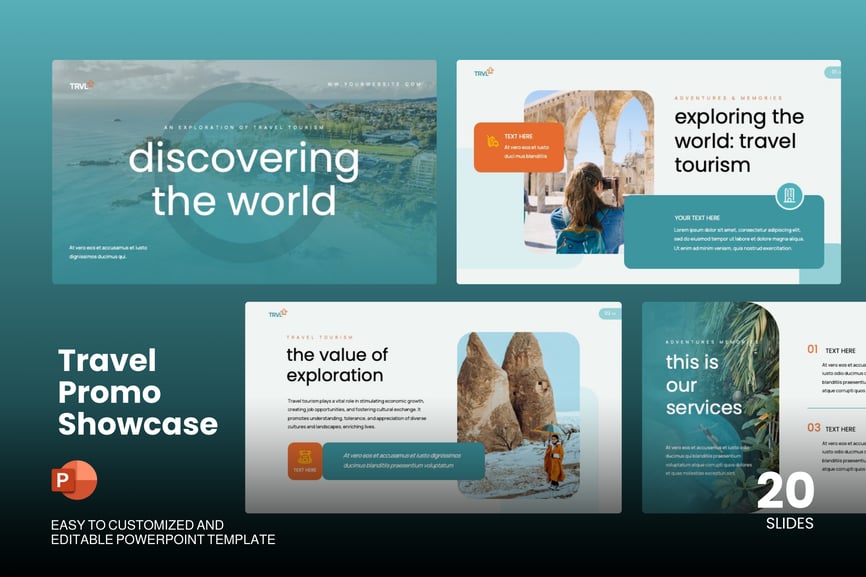Click the TRVL logo on the value slide
Screen dimensions: 866x577
277,313
